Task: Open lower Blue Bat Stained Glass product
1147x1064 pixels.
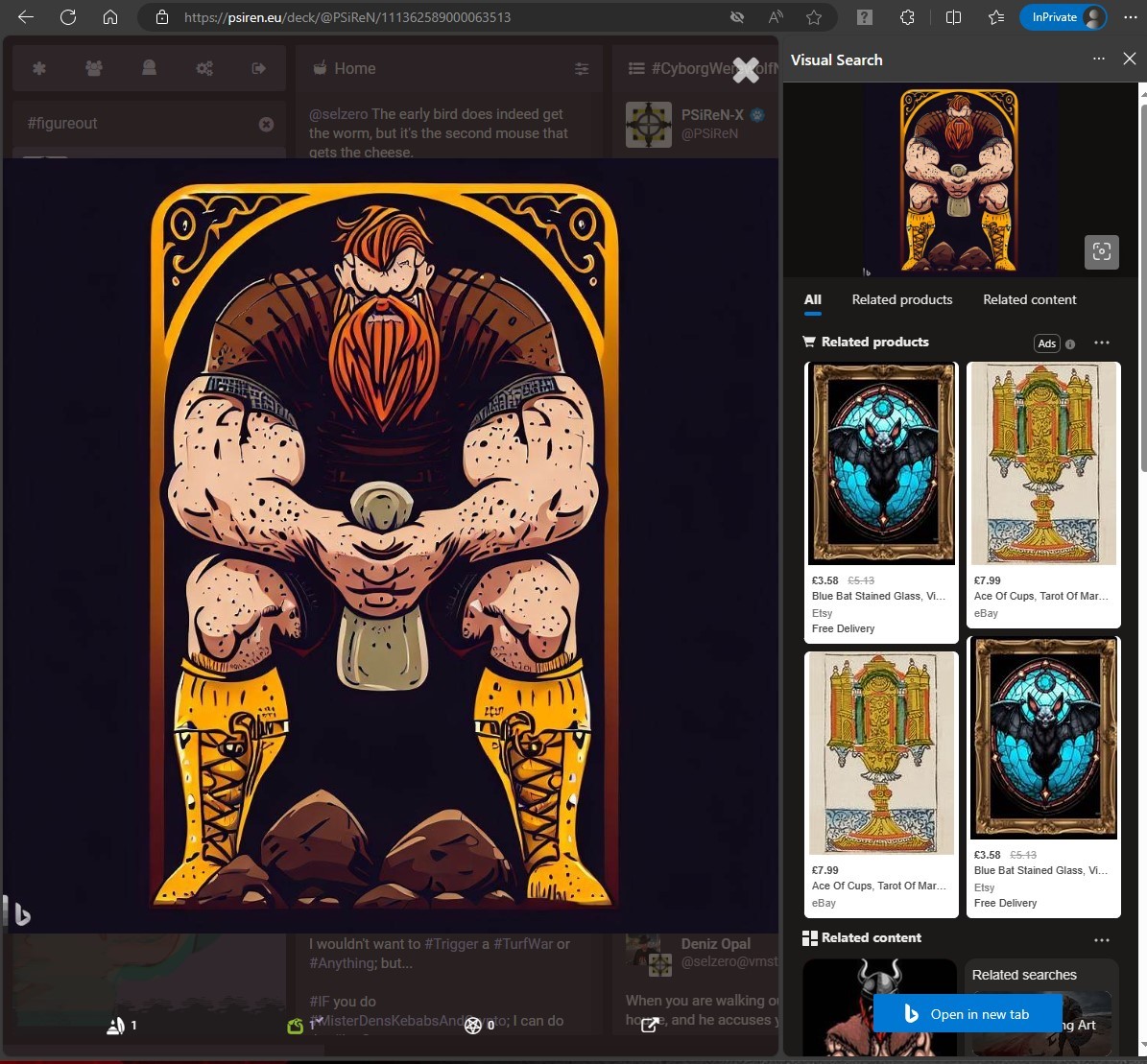Action: coord(1044,777)
